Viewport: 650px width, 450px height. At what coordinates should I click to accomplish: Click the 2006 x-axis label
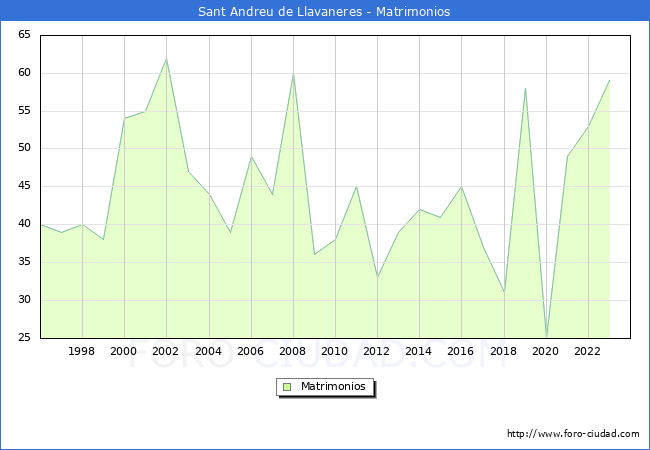[251, 351]
